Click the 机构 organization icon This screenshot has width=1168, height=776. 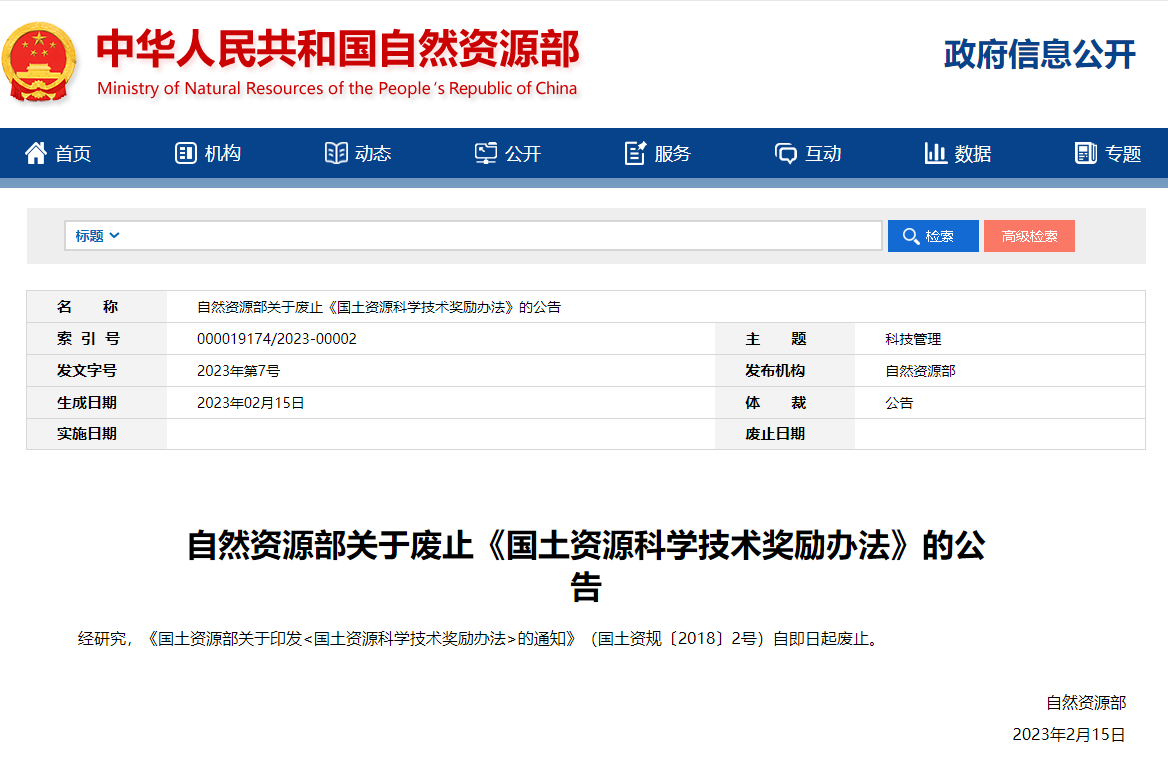185,153
